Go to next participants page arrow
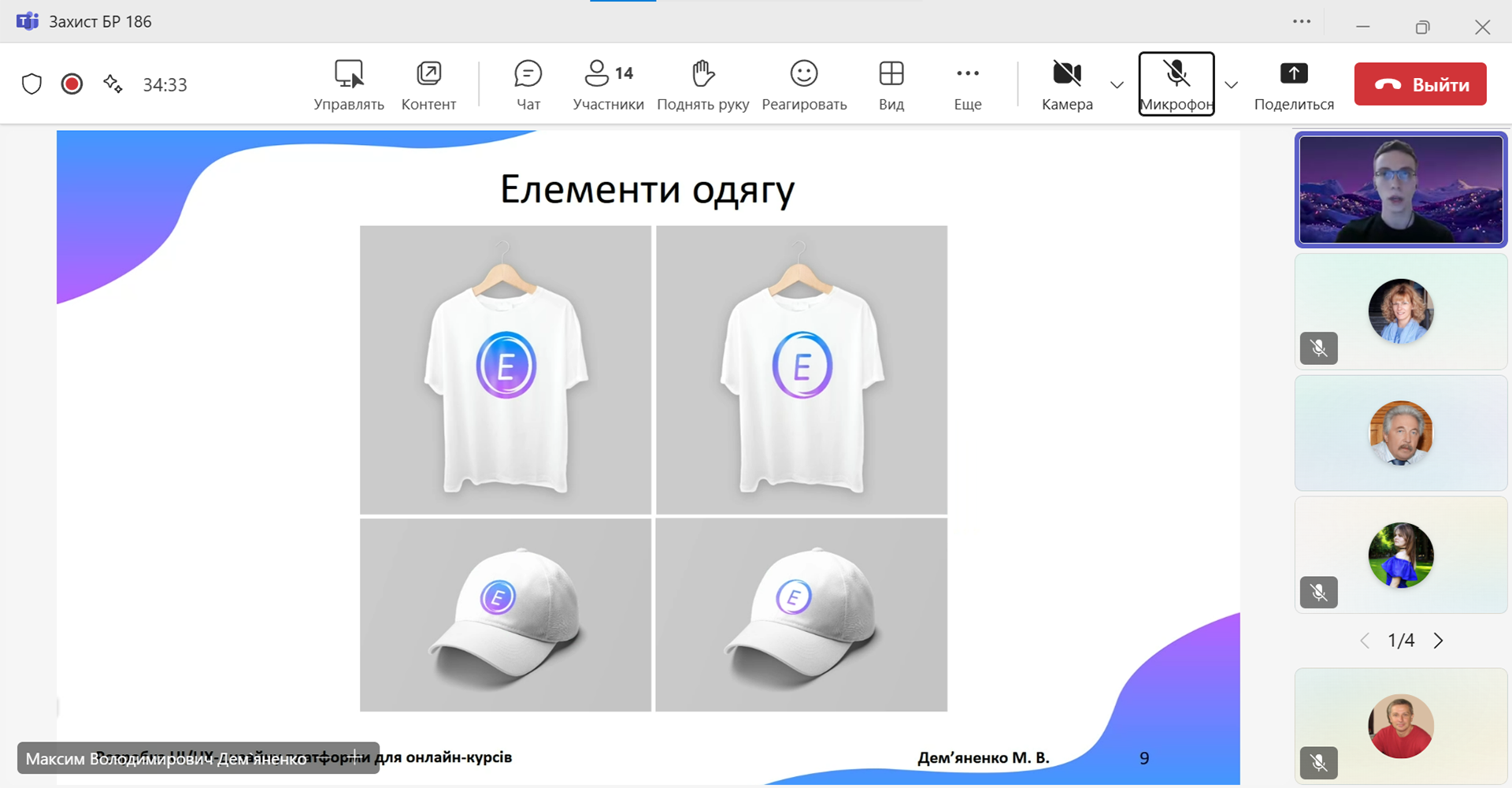1512x788 pixels. coord(1439,641)
